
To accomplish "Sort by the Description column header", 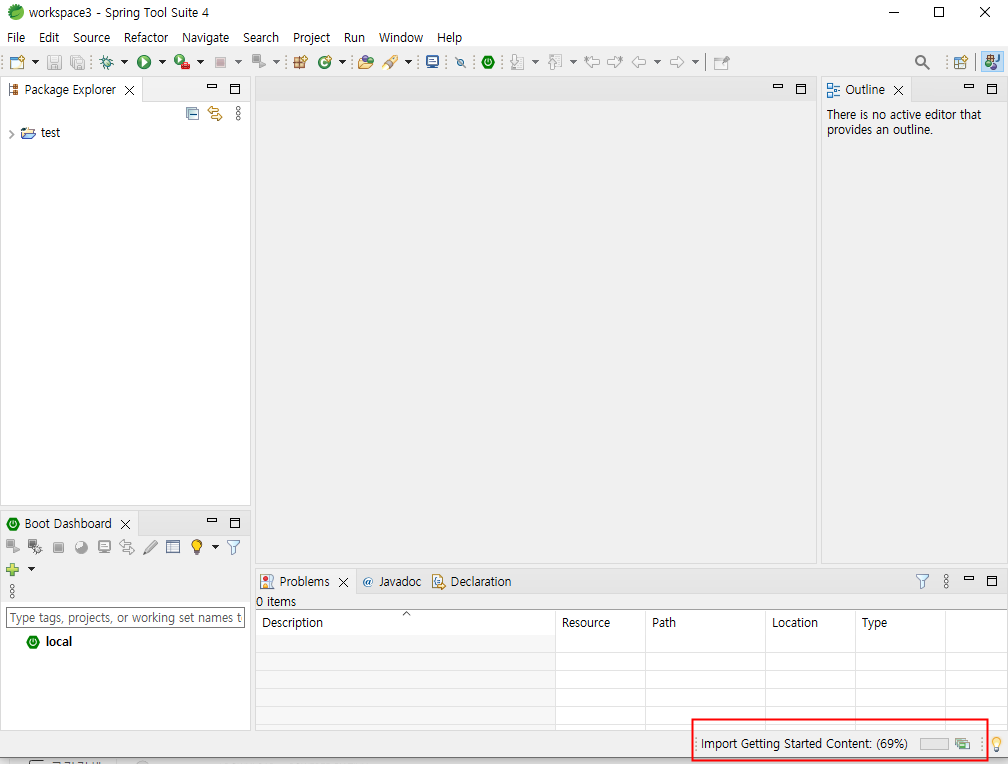I will (406, 623).
